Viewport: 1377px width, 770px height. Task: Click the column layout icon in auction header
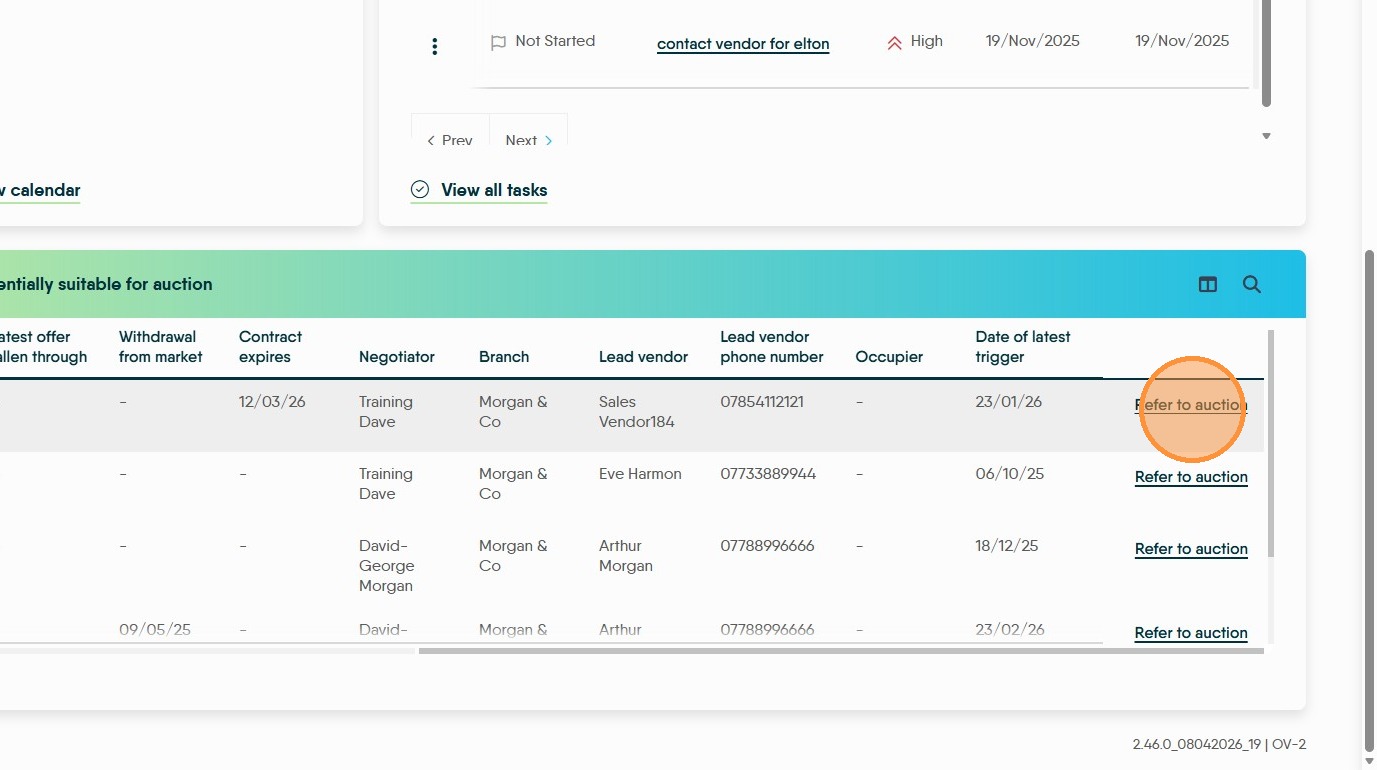point(1208,285)
